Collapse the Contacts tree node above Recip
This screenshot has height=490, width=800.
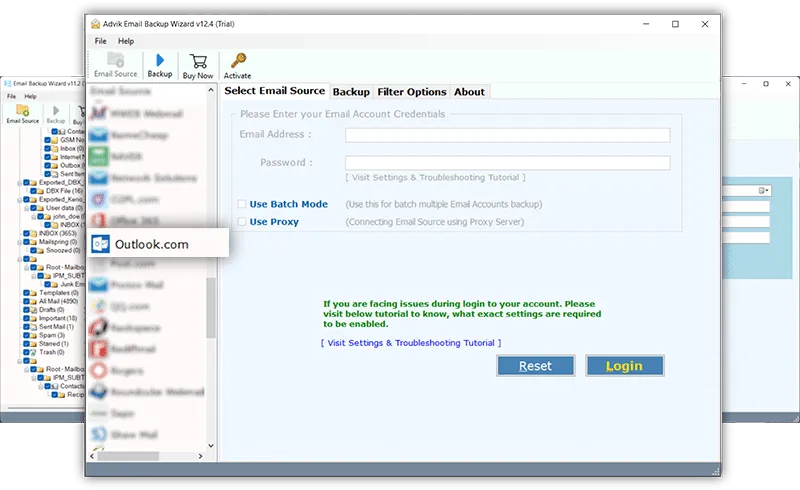(x=41, y=386)
